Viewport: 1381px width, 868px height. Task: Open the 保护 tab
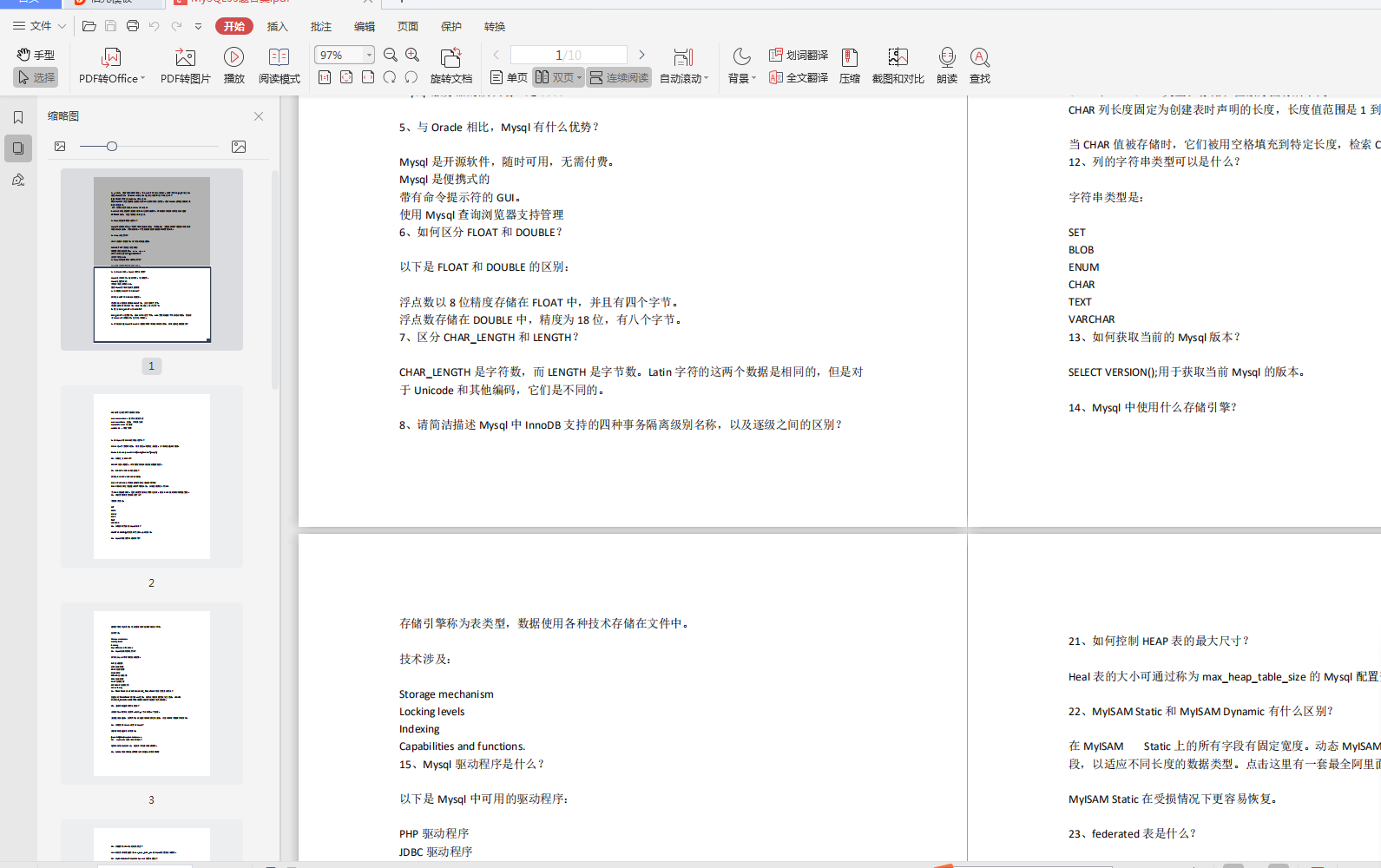pos(451,26)
